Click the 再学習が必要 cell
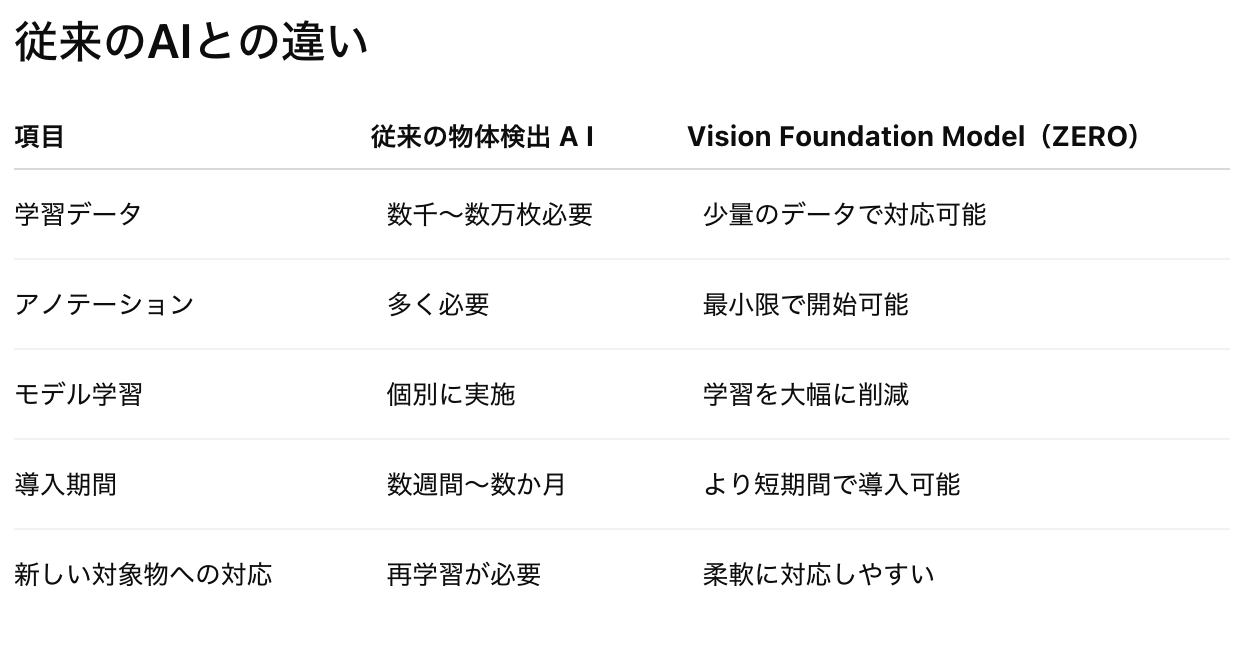 (464, 574)
